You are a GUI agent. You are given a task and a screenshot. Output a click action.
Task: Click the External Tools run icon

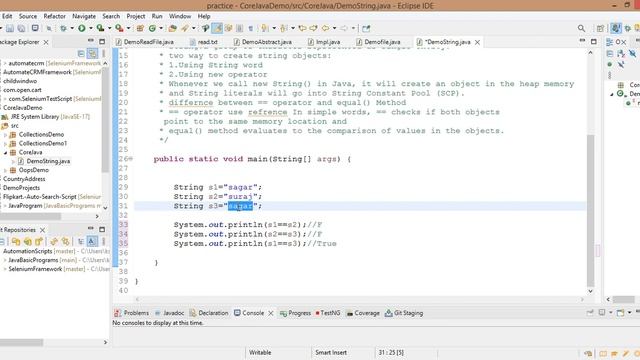tap(119, 28)
